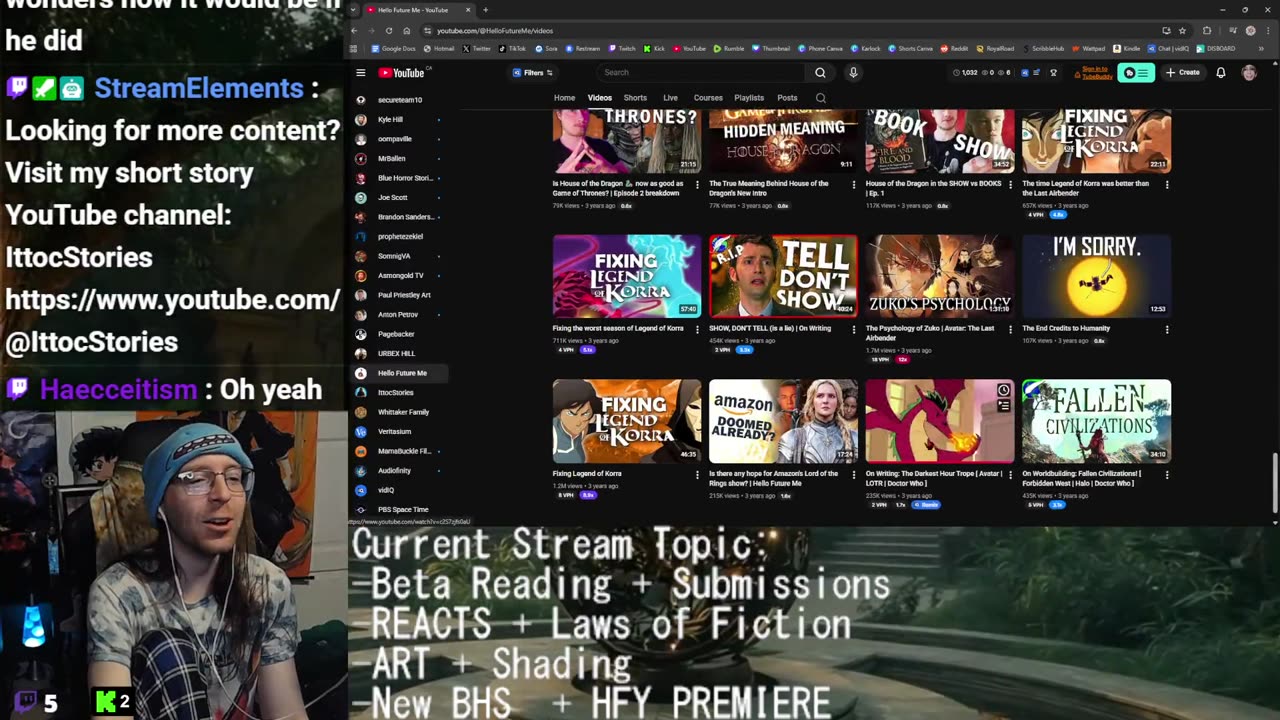Open the browser extensions puzzle icon
Viewport: 1280px width, 720px height.
[1207, 31]
